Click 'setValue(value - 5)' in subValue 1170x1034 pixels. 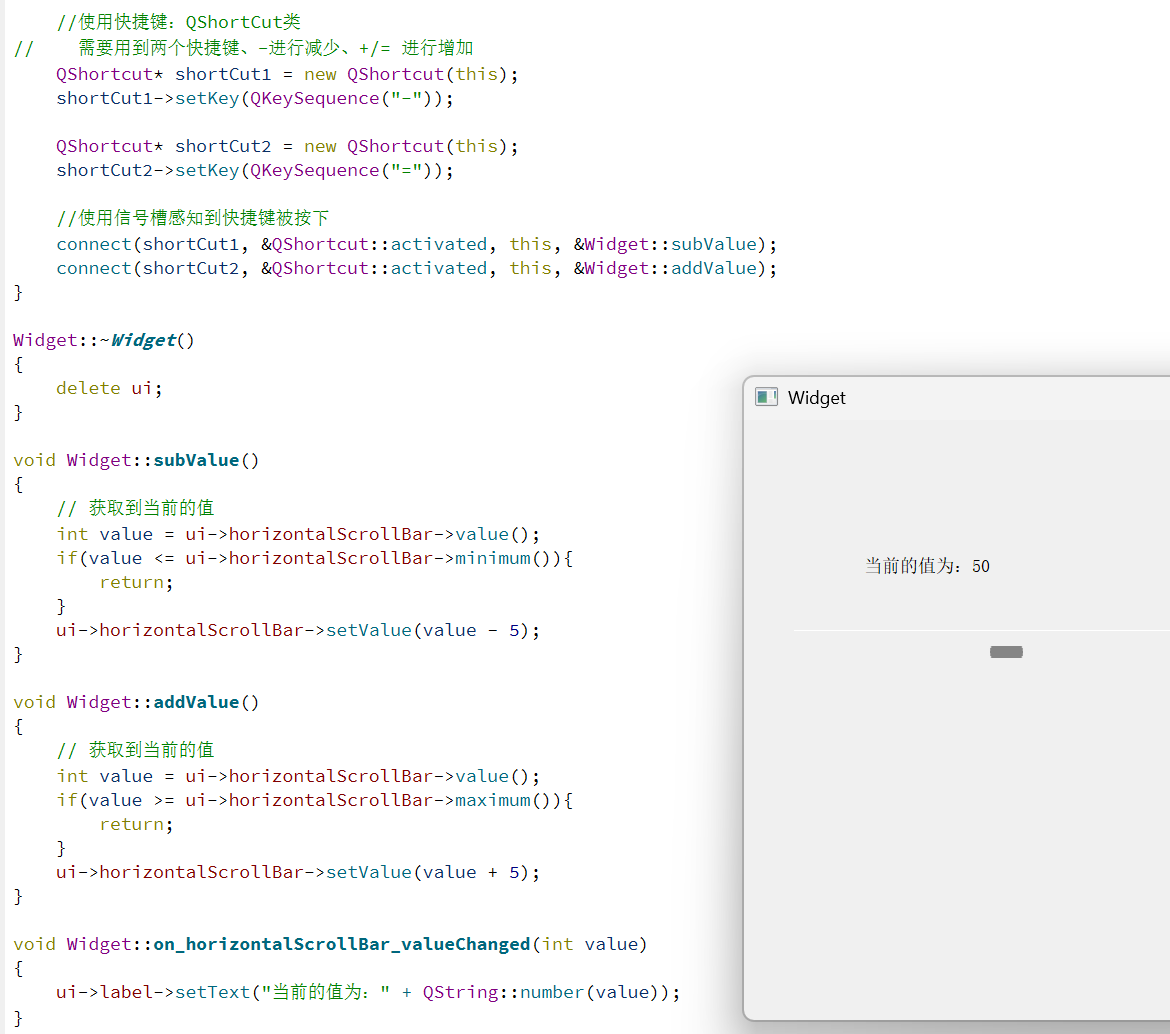(428, 630)
